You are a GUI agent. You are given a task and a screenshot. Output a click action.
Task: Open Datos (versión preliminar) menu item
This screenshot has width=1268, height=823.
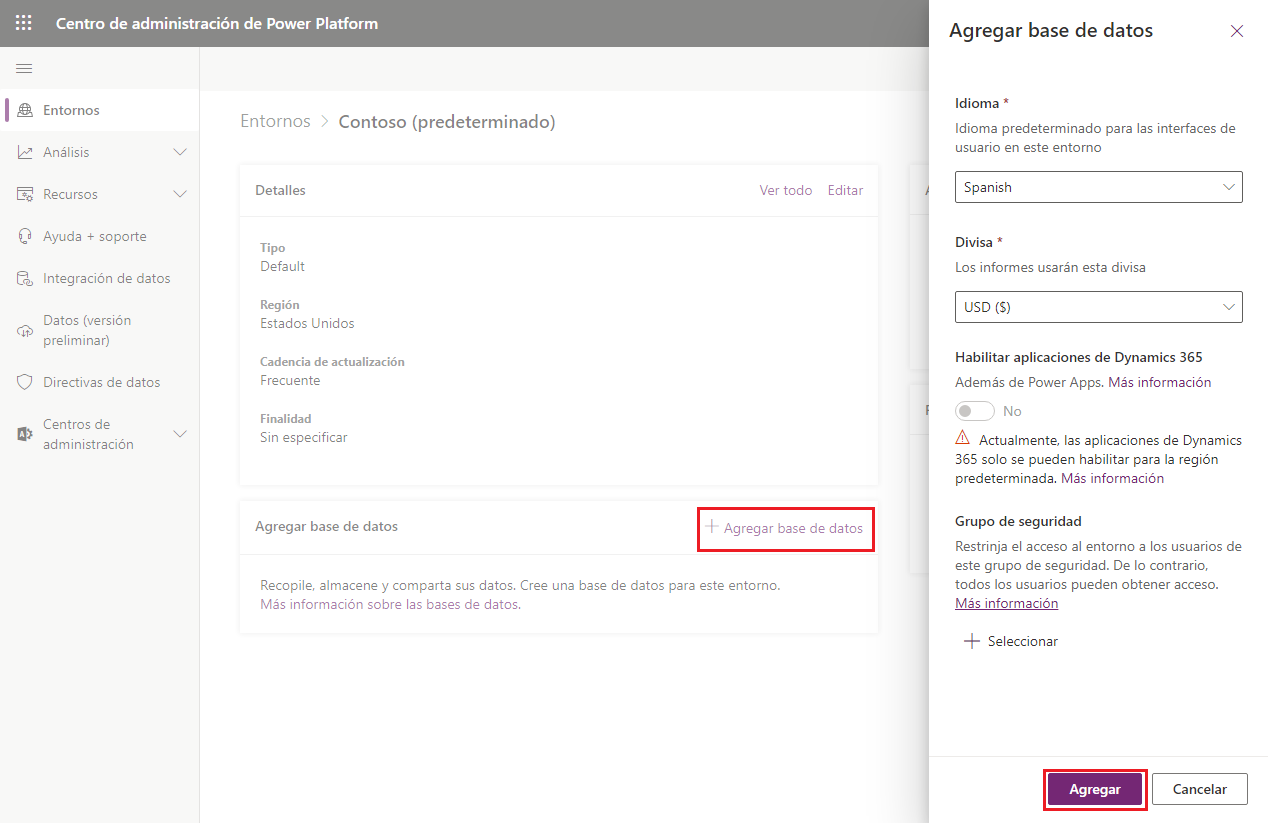pyautogui.click(x=100, y=330)
